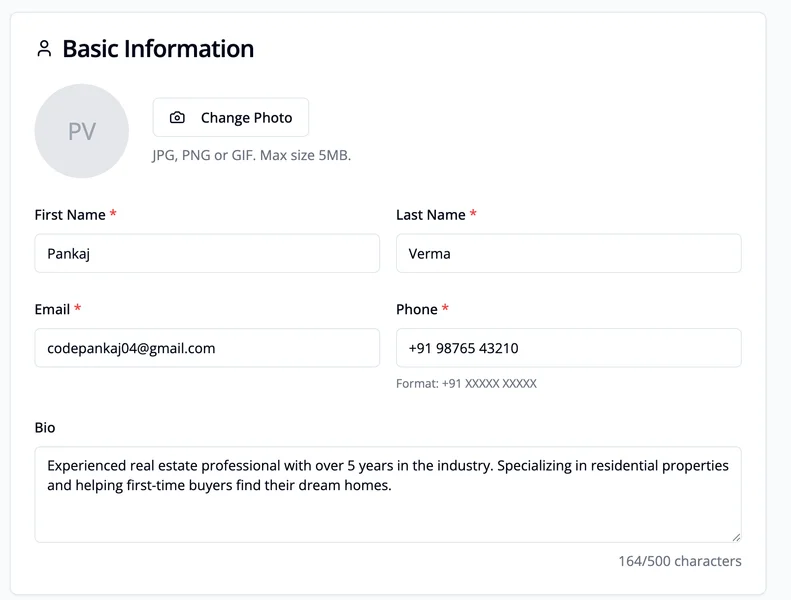This screenshot has width=791, height=600.
Task: Focus the First Name field containing Pankaj
Action: [x=207, y=254]
